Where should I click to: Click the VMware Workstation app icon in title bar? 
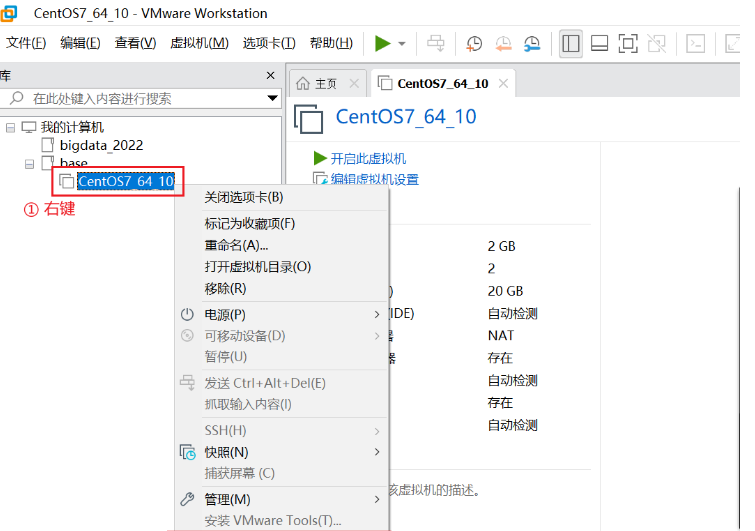pyautogui.click(x=9, y=13)
